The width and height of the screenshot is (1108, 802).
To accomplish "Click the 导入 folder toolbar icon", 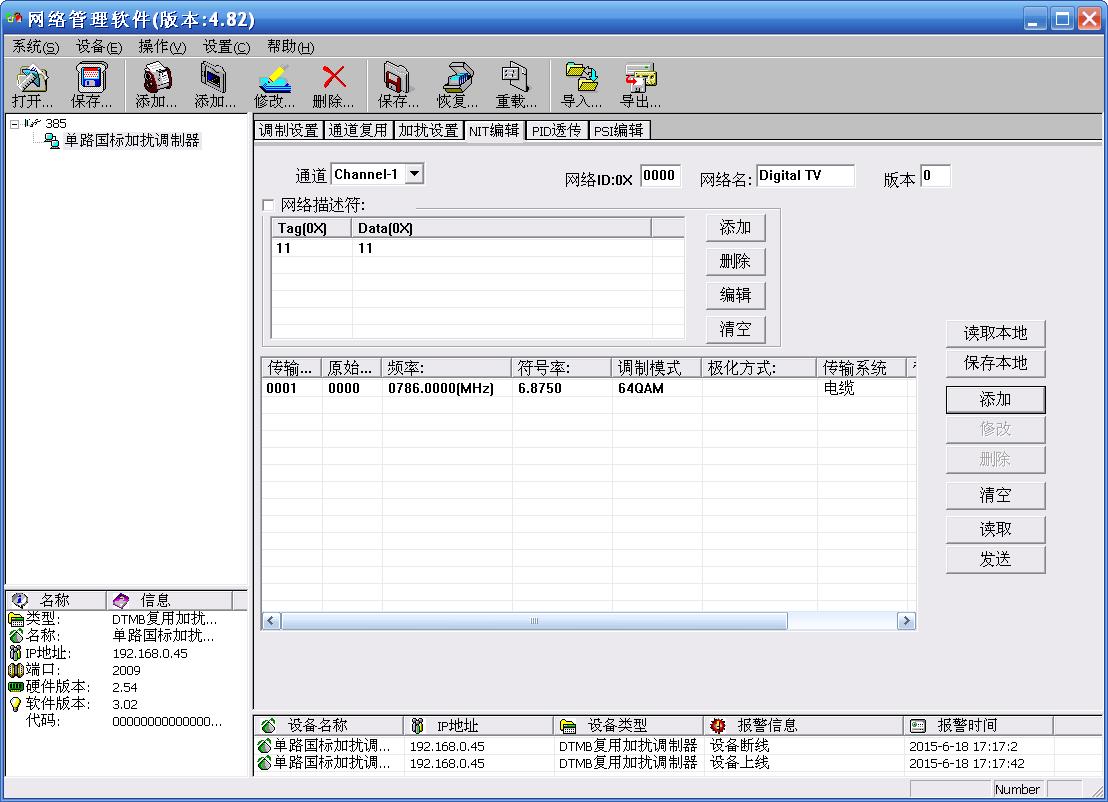I will [582, 77].
